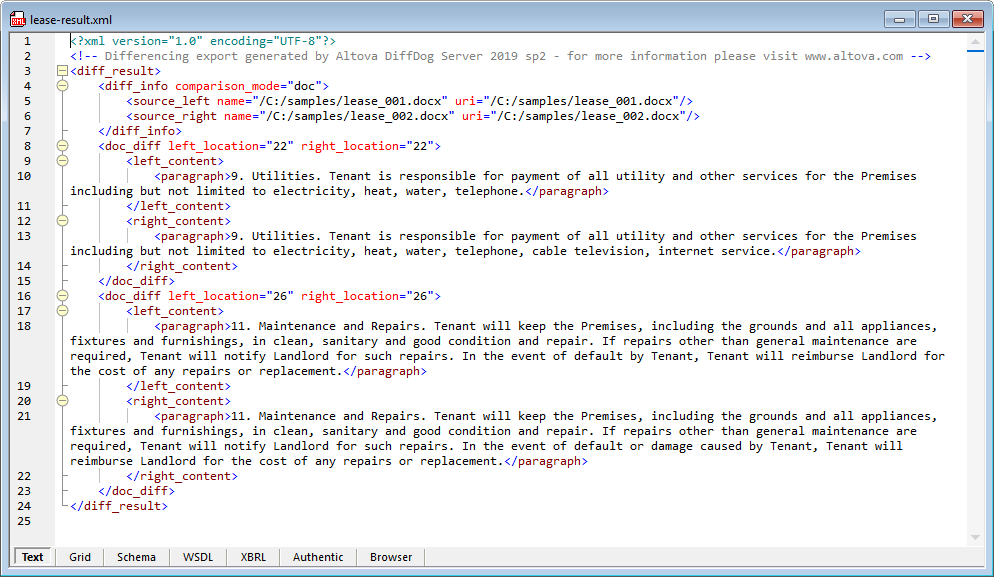Select the Text view tab

click(32, 557)
